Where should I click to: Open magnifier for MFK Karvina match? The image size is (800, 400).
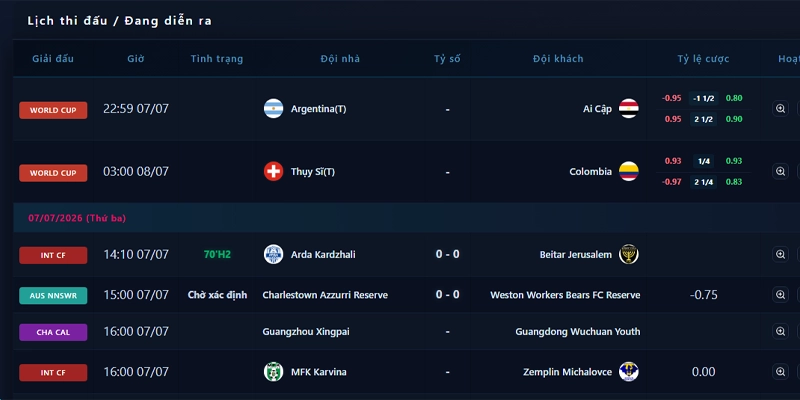point(780,372)
